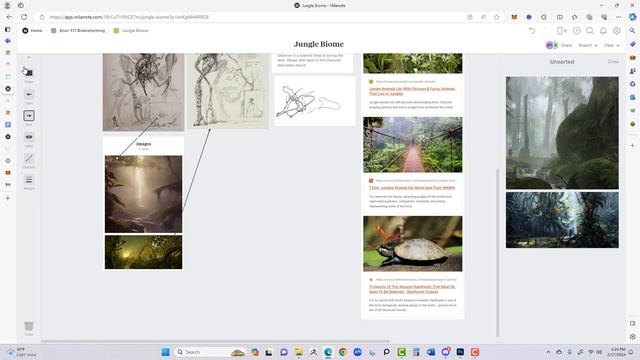Open the arrow Color picker tool
The image size is (640, 360).
click(29, 73)
